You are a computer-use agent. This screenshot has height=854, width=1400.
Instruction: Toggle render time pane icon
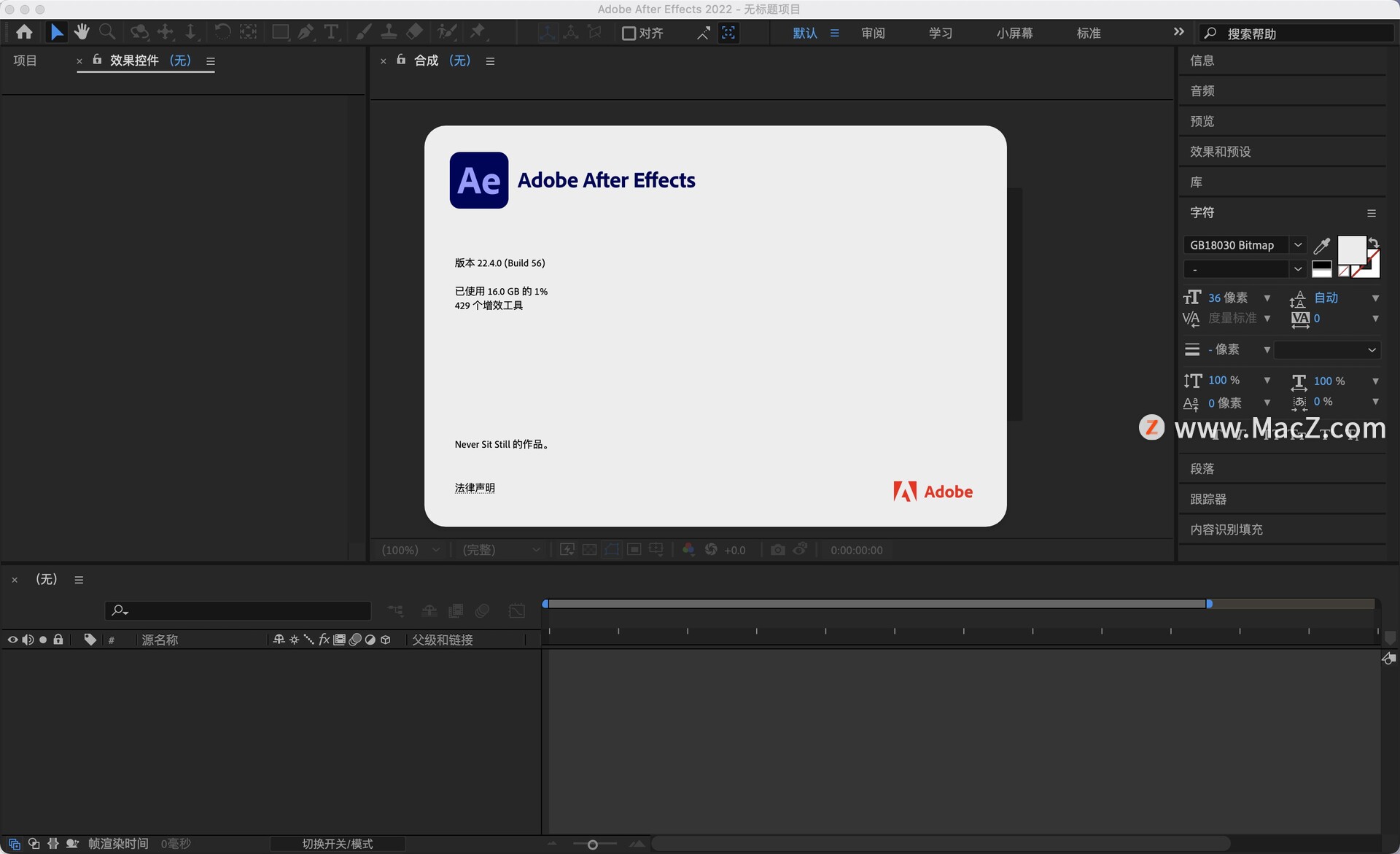tap(72, 844)
